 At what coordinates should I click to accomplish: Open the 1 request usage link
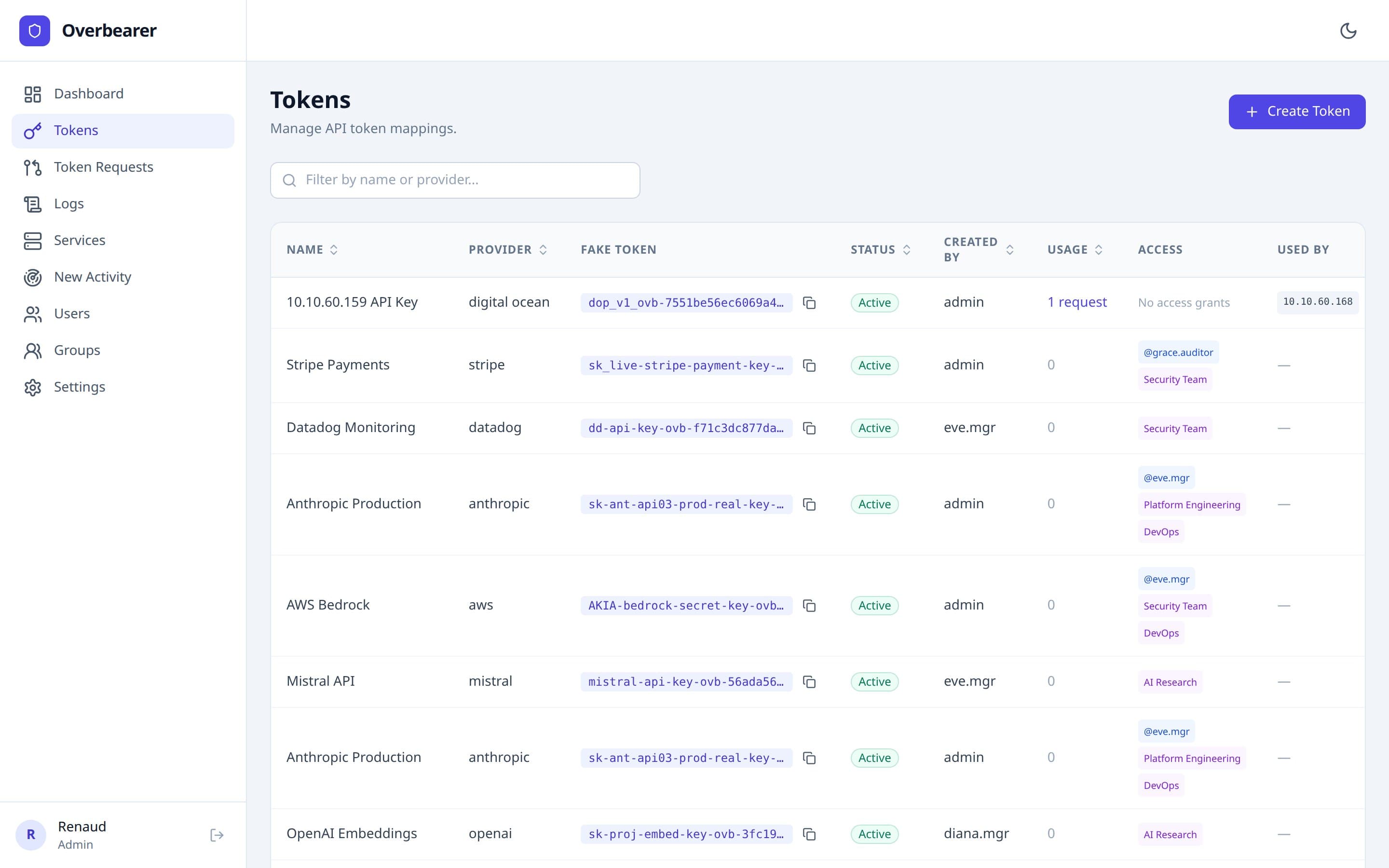pyautogui.click(x=1077, y=302)
